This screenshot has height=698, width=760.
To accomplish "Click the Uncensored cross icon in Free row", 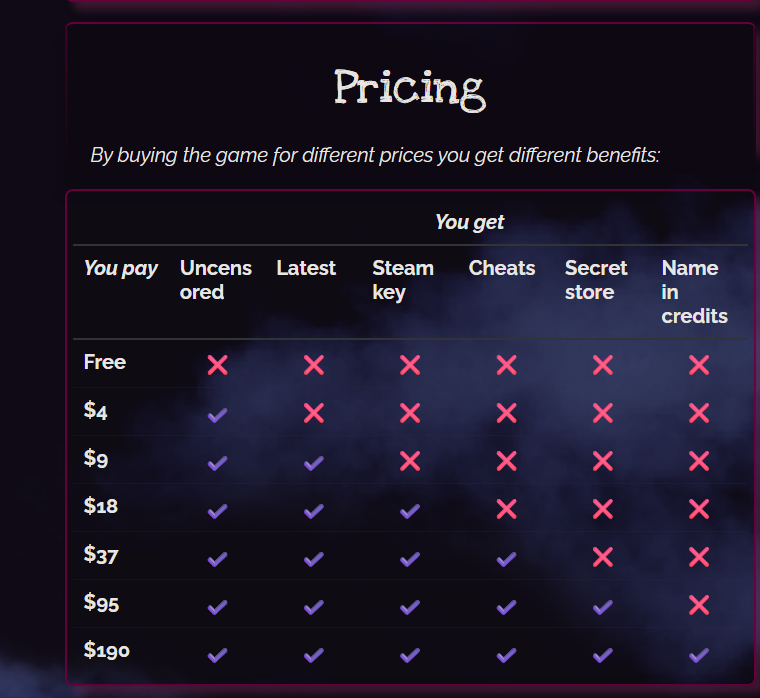I will click(218, 365).
